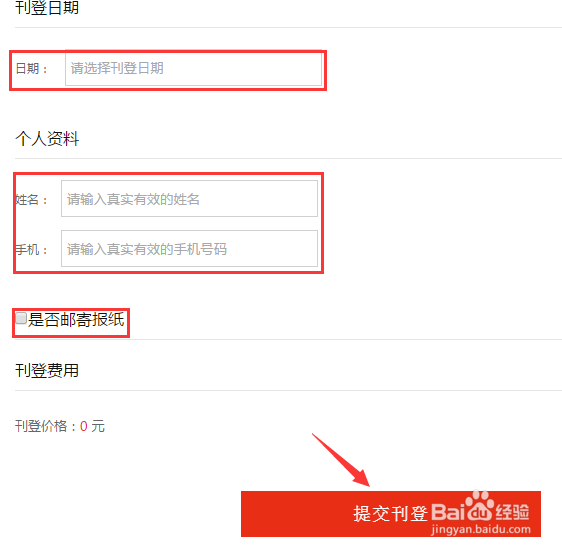Submit the form with 提交刊登 button
This screenshot has width=562, height=550.
391,513
